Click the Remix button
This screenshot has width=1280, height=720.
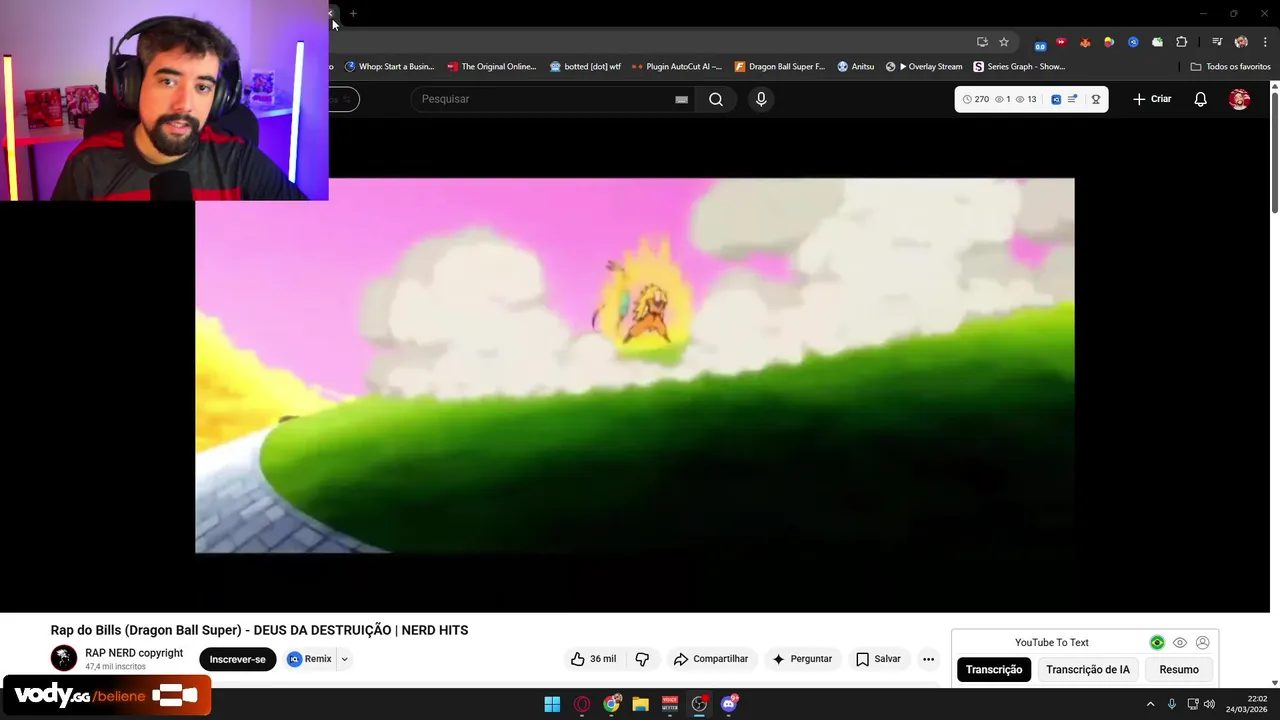coord(310,659)
